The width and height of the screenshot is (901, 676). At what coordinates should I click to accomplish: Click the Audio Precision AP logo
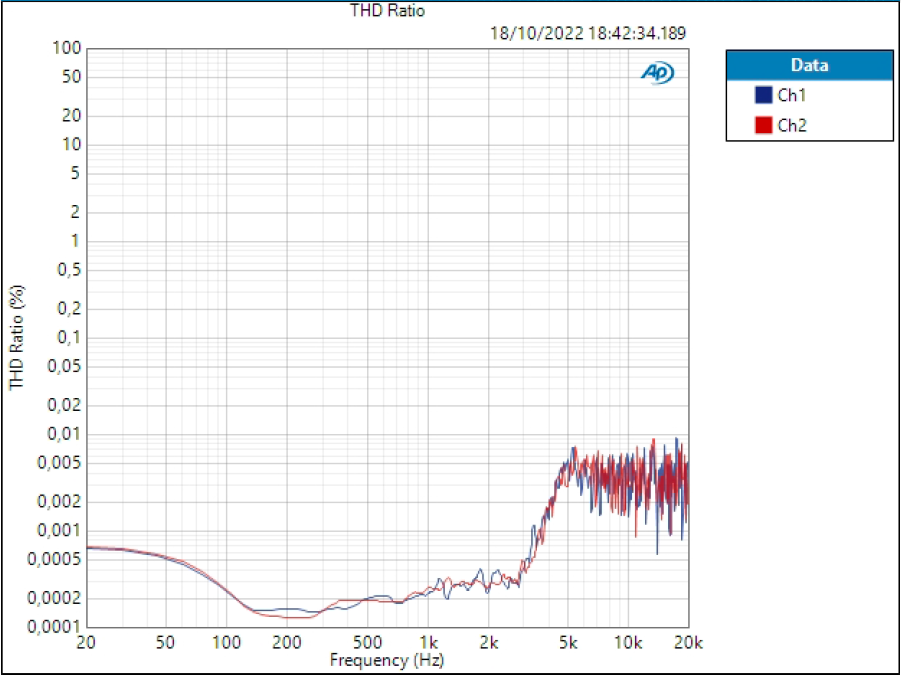tap(657, 72)
